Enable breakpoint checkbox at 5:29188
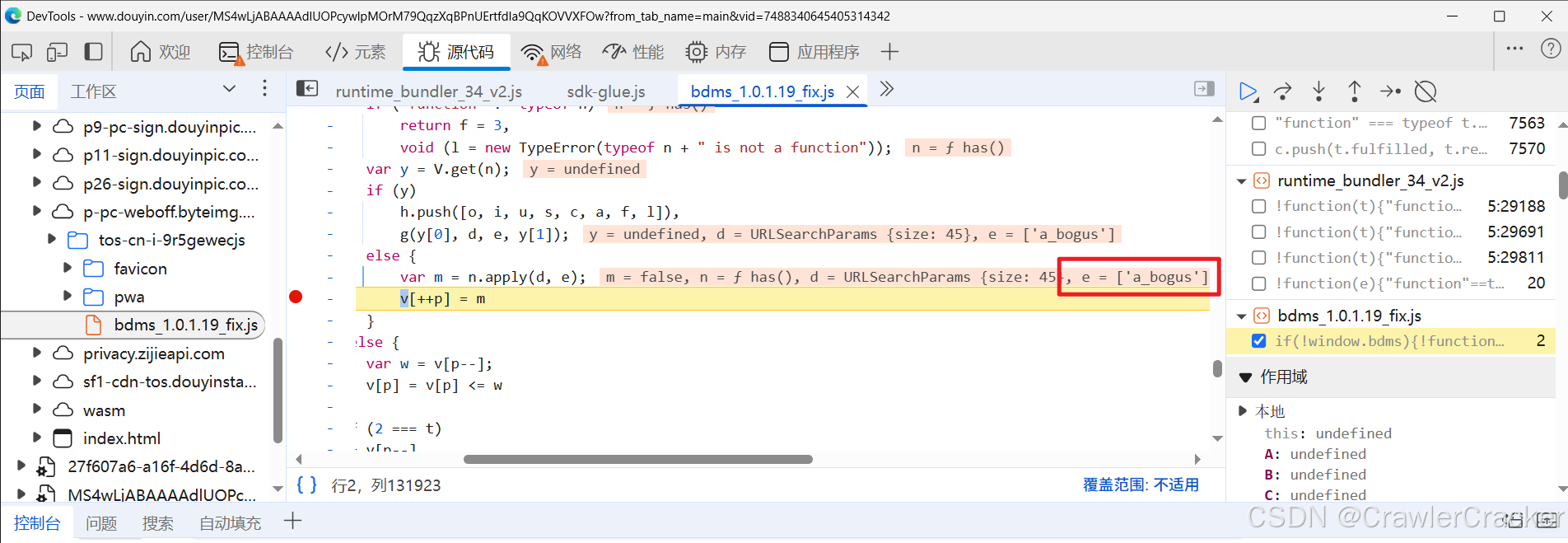 click(x=1258, y=206)
